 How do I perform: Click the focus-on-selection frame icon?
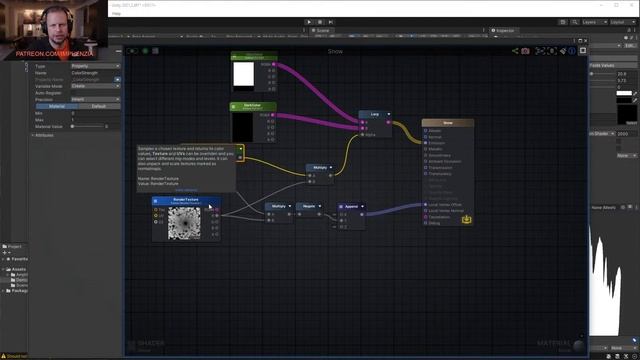point(540,51)
